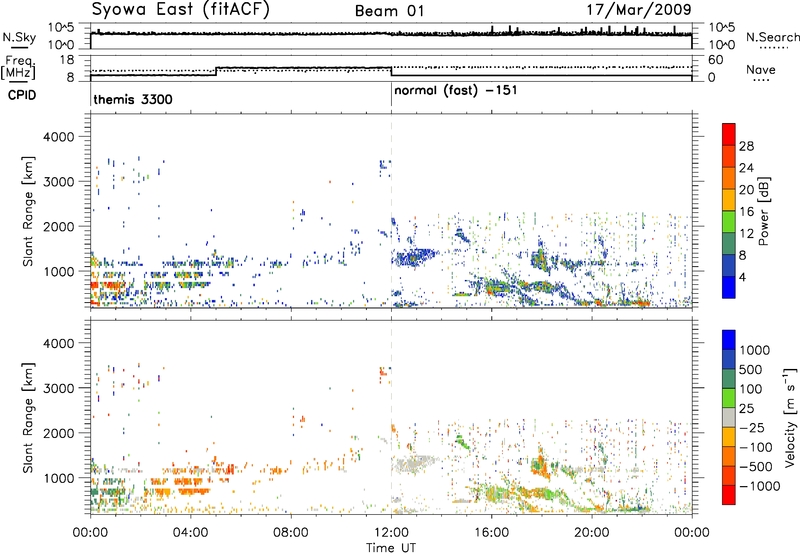Click the velocity panel "Slant Range [km]" title
Viewport: 800px width, 554px height.
tap(29, 417)
